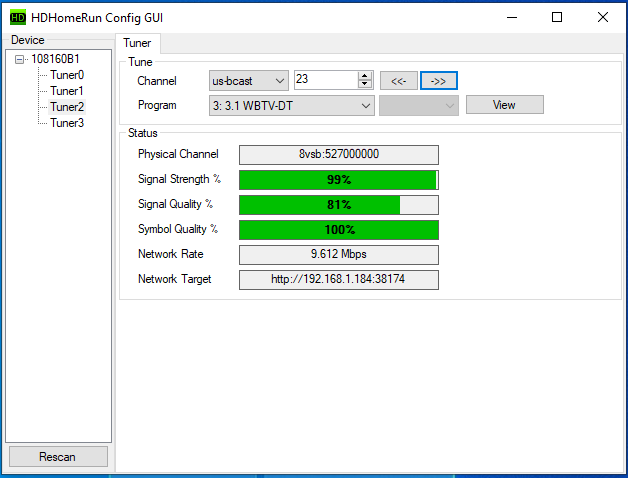Open the empty dropdown beside Program
The height and width of the screenshot is (478, 628).
418,105
